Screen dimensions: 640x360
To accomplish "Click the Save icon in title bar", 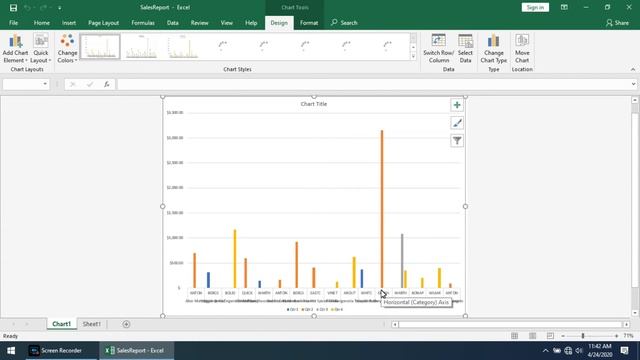I will (x=13, y=7).
